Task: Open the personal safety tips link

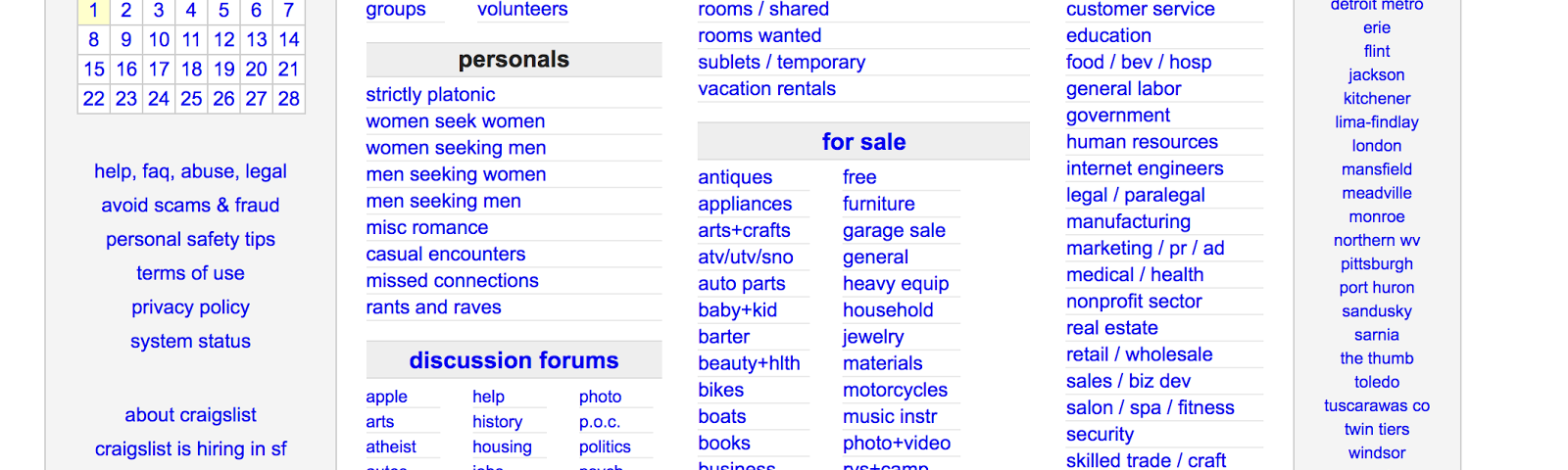Action: pos(190,239)
